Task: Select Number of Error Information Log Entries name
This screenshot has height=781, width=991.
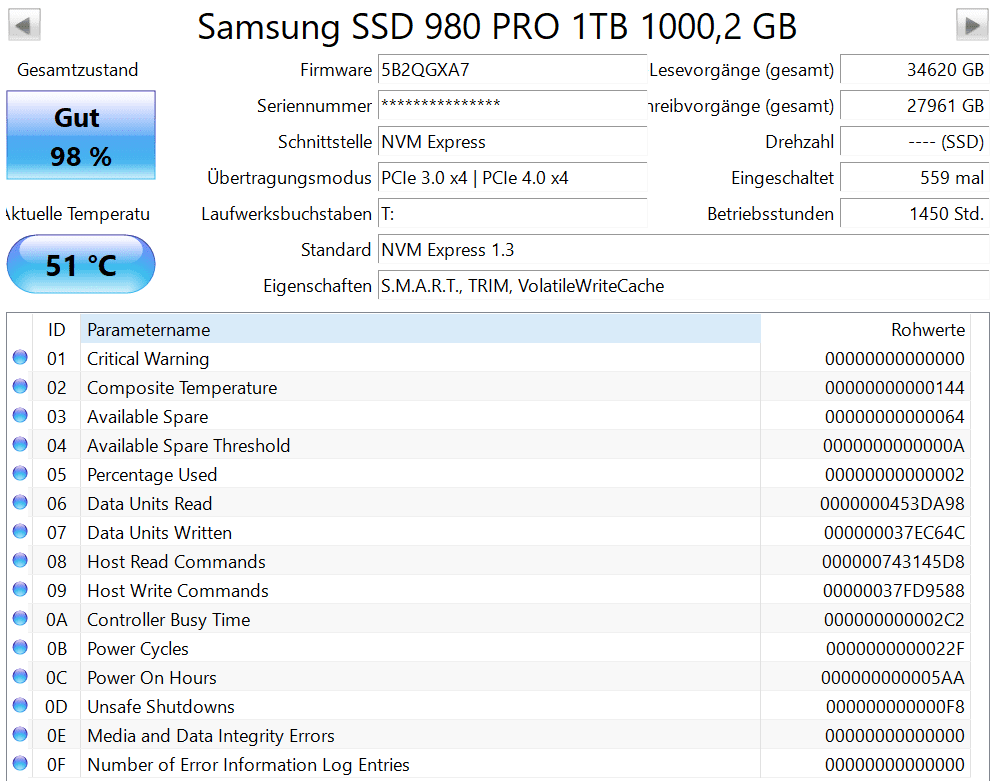Action: 248,766
